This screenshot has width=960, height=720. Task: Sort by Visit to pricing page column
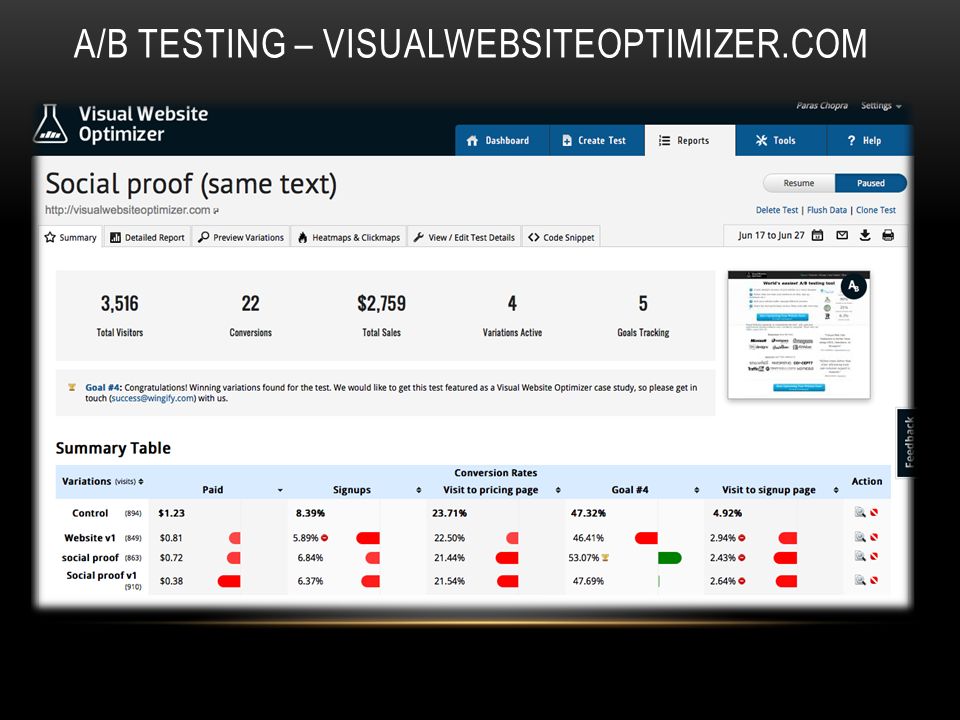558,490
